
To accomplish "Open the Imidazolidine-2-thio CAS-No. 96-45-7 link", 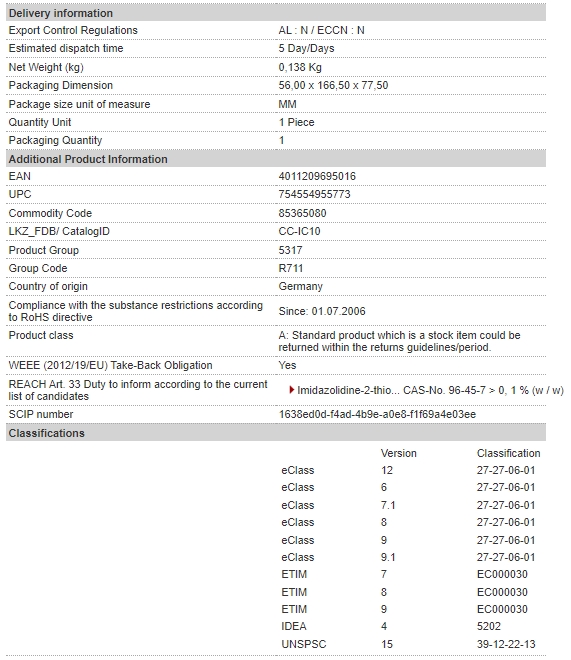I will click(430, 390).
